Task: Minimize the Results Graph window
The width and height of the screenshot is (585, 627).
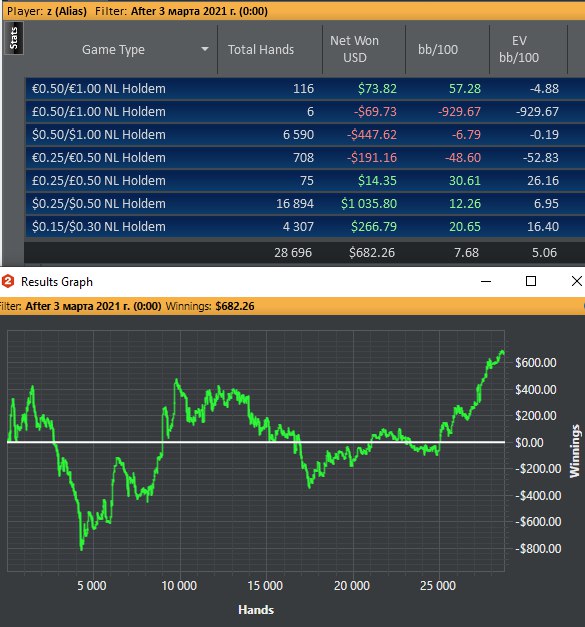Action: 486,281
